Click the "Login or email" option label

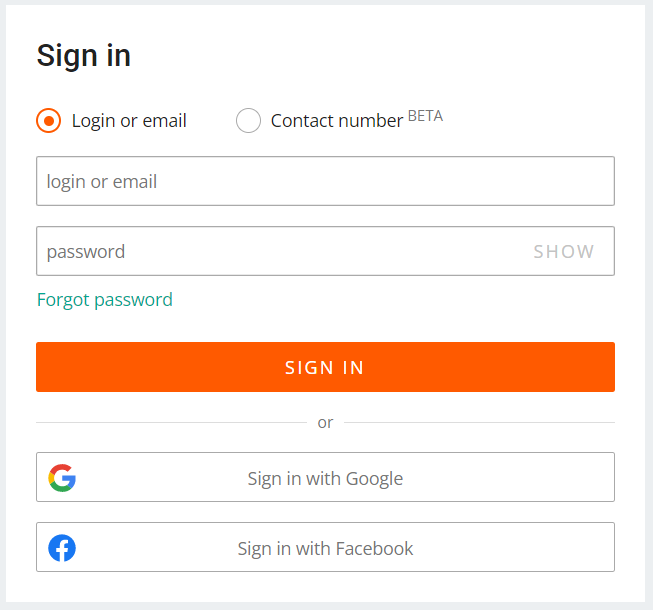(x=129, y=121)
